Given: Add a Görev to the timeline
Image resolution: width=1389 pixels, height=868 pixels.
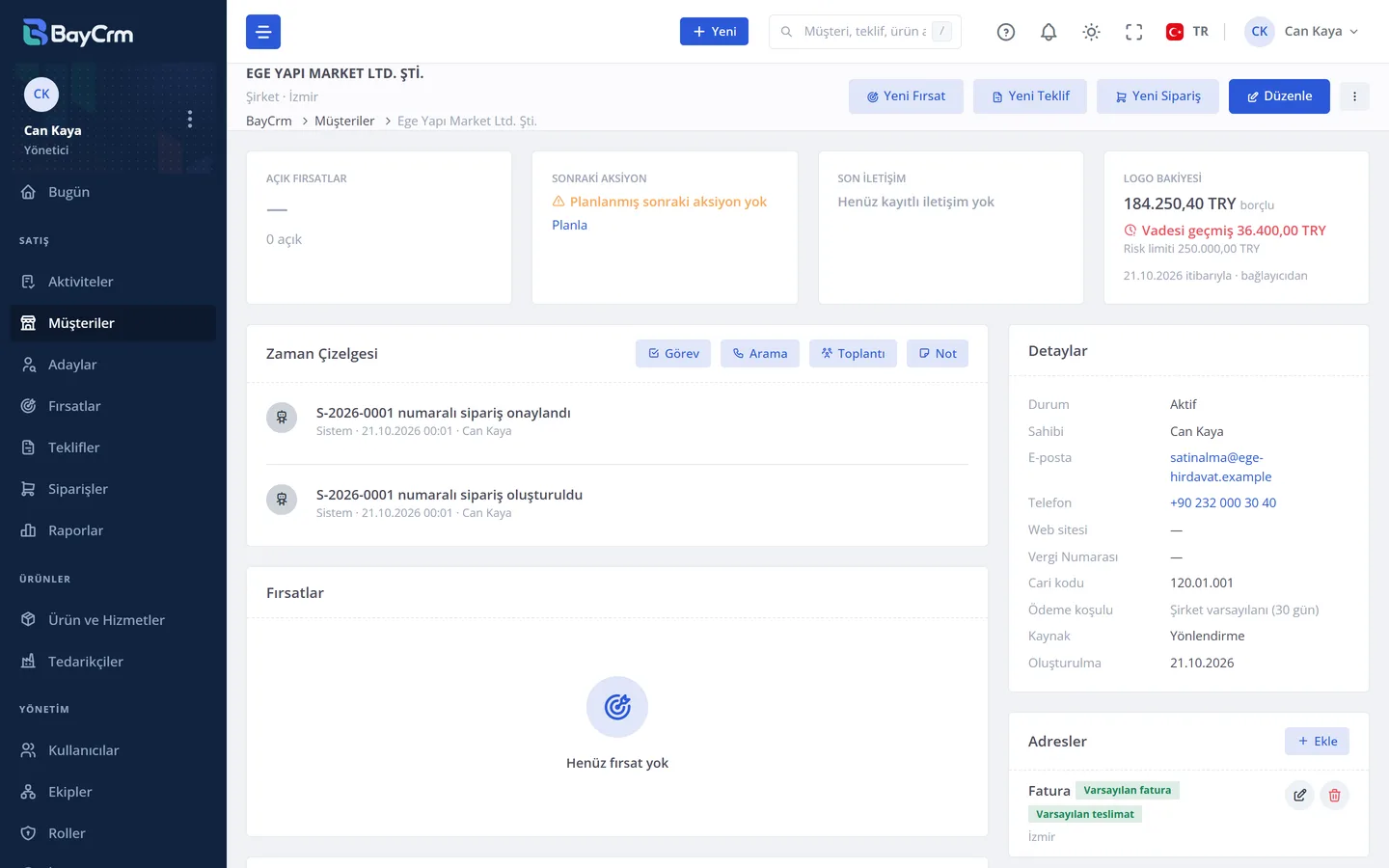Looking at the screenshot, I should (x=673, y=354).
